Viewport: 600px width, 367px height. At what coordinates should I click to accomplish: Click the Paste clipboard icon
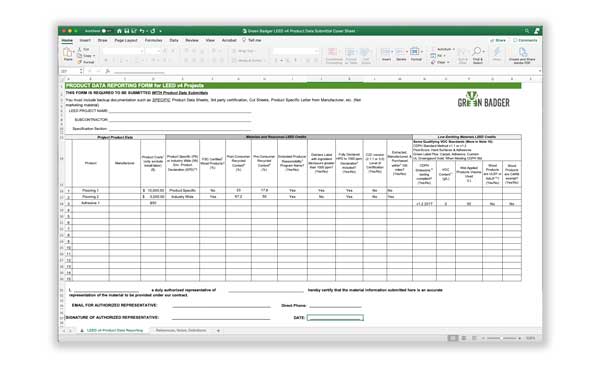[x=68, y=53]
